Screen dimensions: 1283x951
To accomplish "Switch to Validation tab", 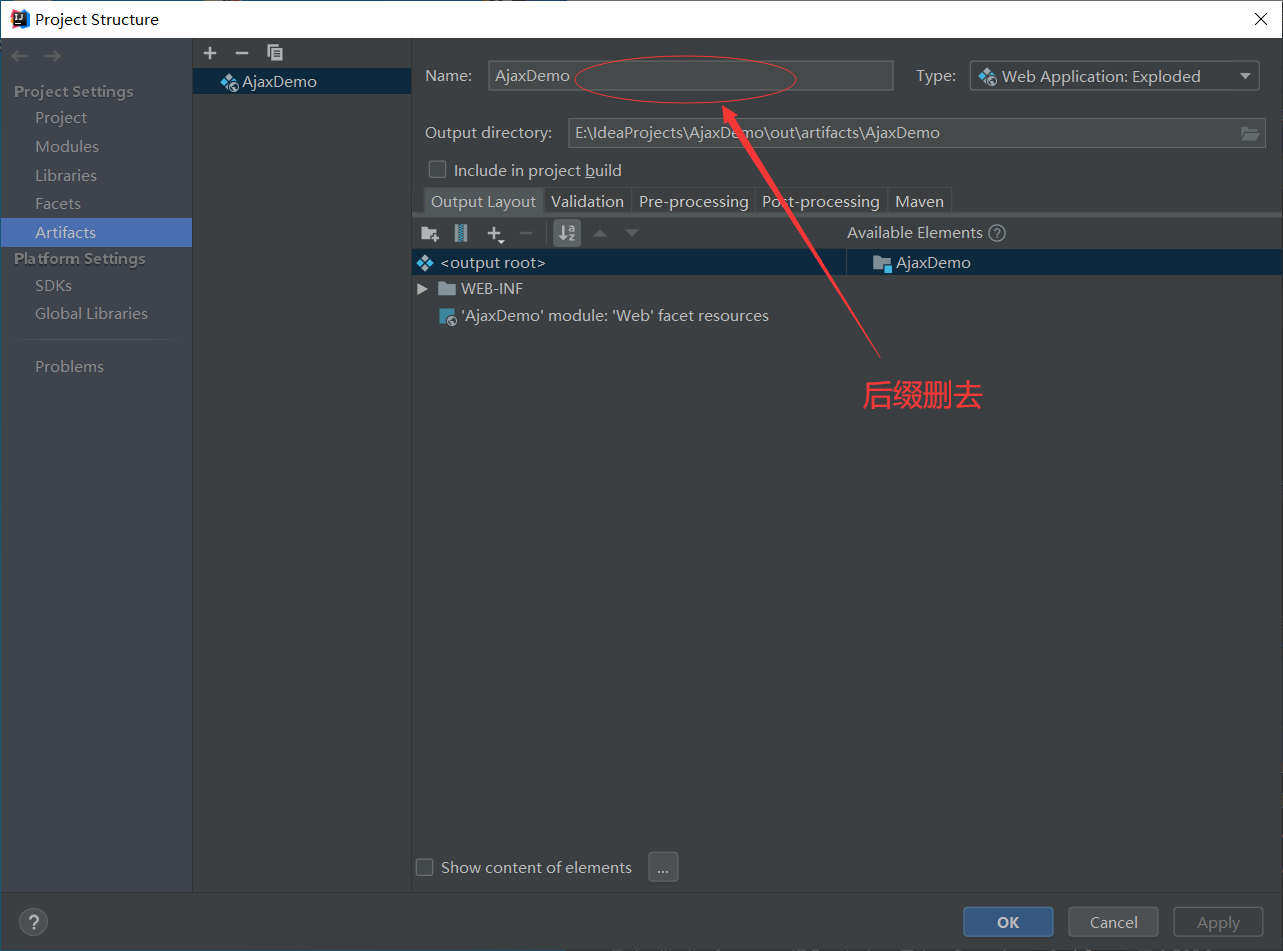I will point(587,201).
